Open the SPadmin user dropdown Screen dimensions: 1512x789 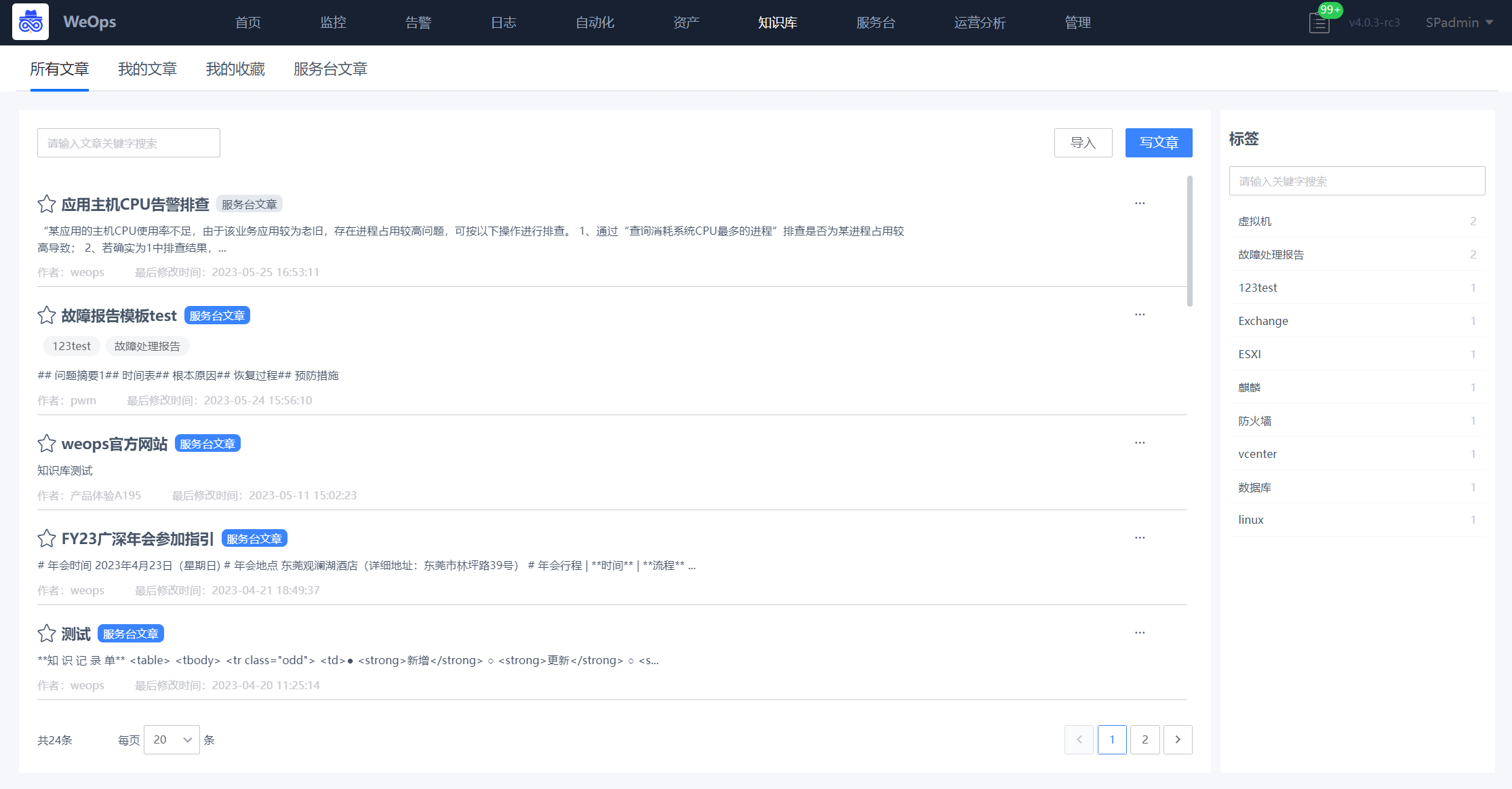click(x=1459, y=22)
